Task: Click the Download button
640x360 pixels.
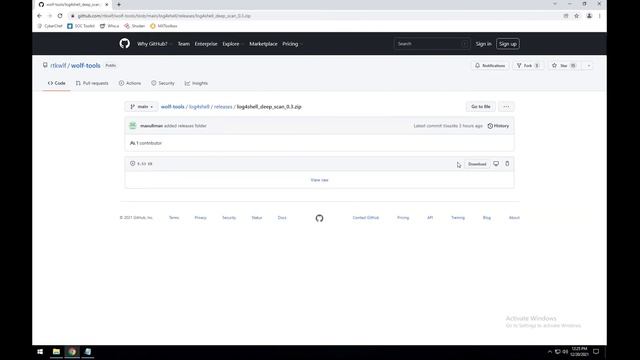Action: [x=477, y=164]
